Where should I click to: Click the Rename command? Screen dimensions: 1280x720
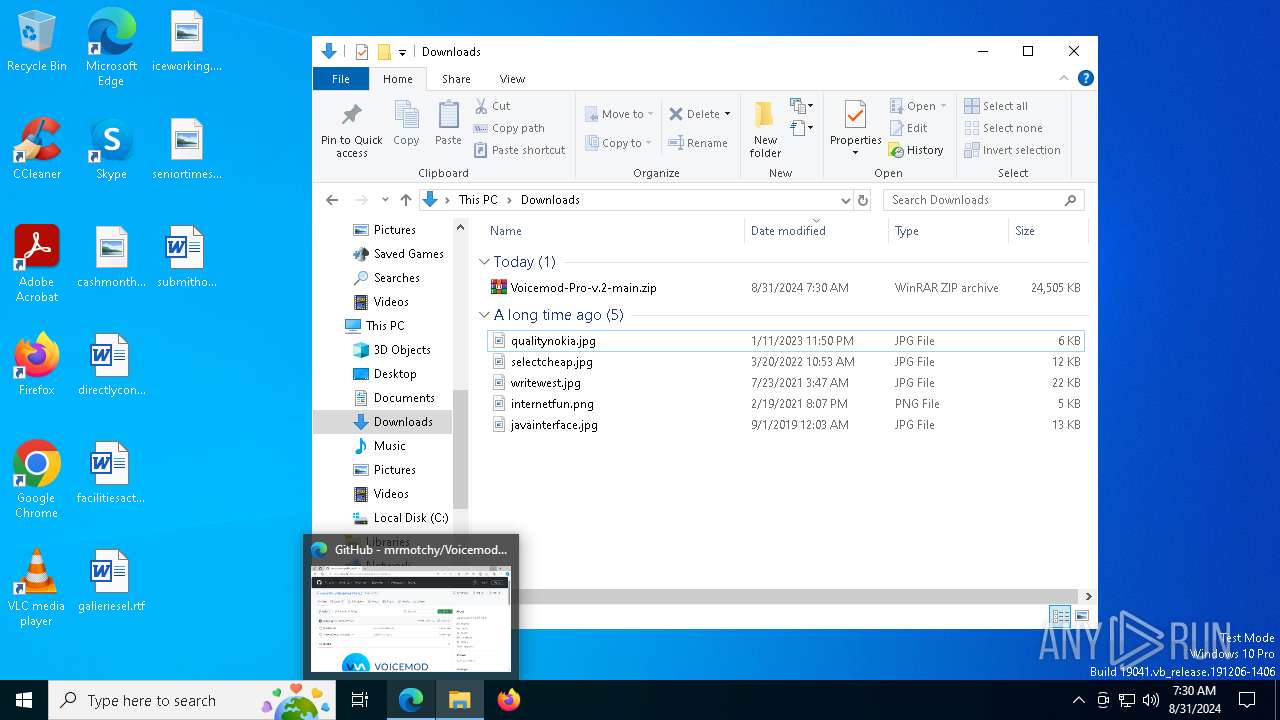698,143
